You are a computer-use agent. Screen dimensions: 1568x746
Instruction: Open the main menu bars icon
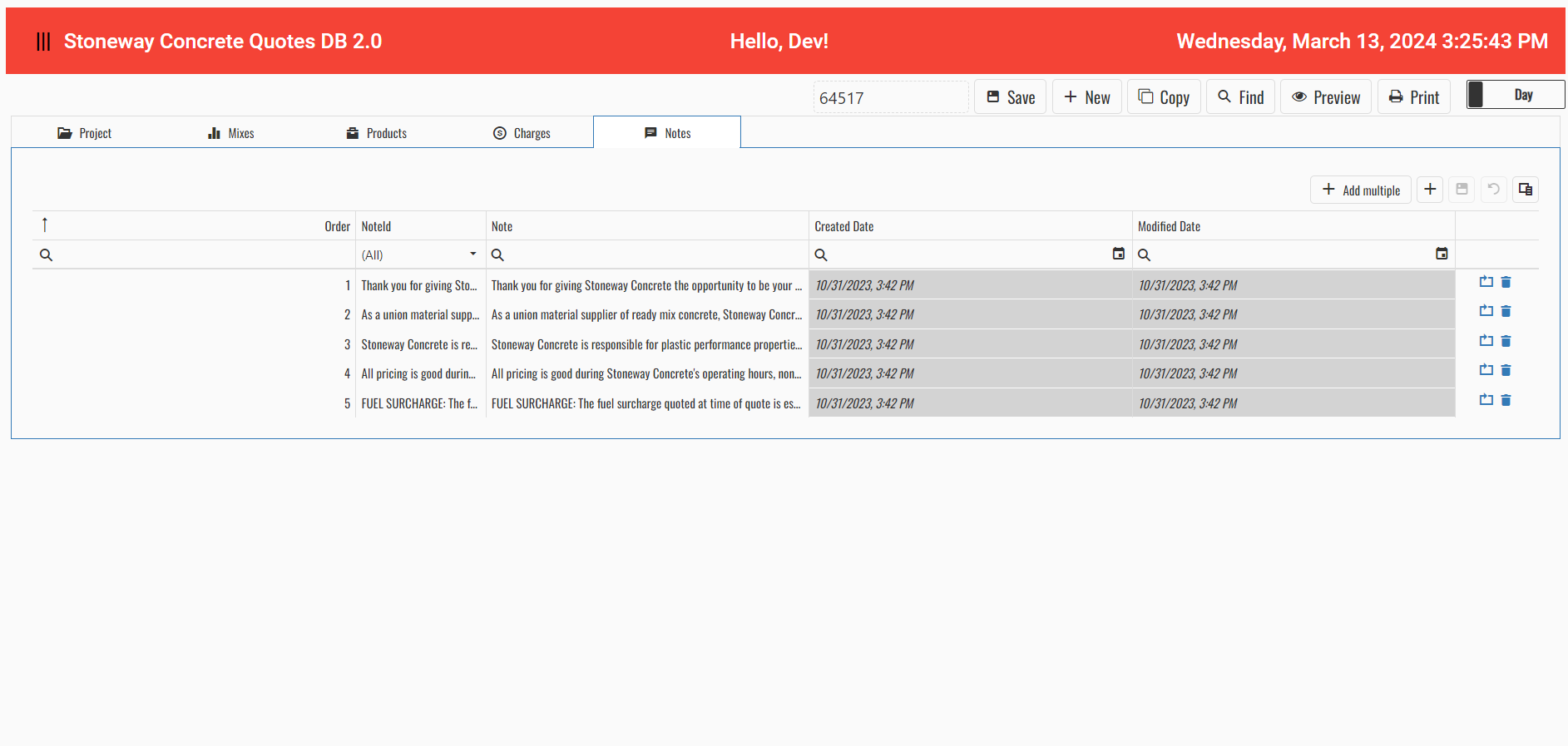pyautogui.click(x=44, y=42)
